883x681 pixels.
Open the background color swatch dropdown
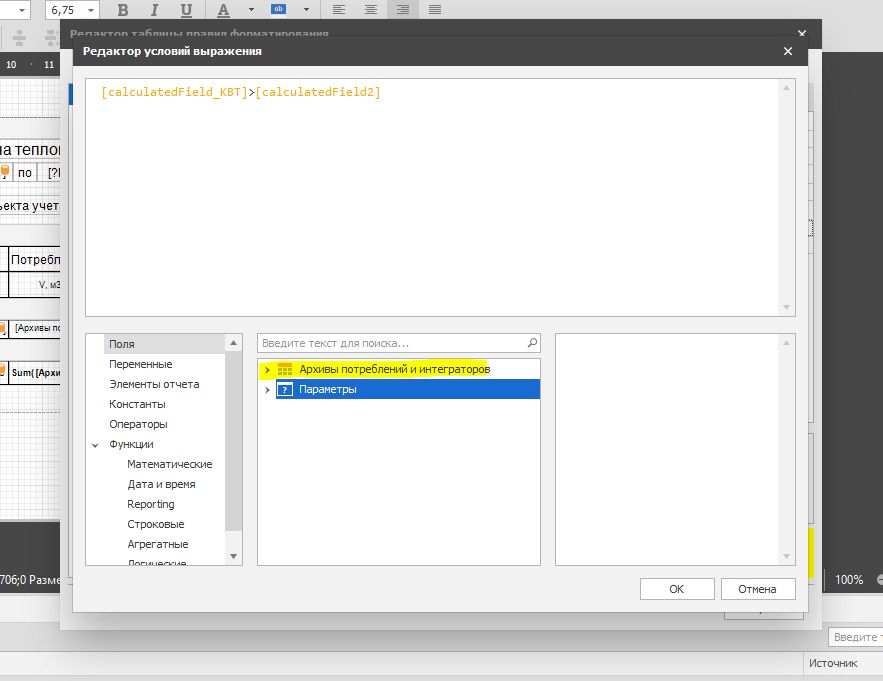coord(300,10)
